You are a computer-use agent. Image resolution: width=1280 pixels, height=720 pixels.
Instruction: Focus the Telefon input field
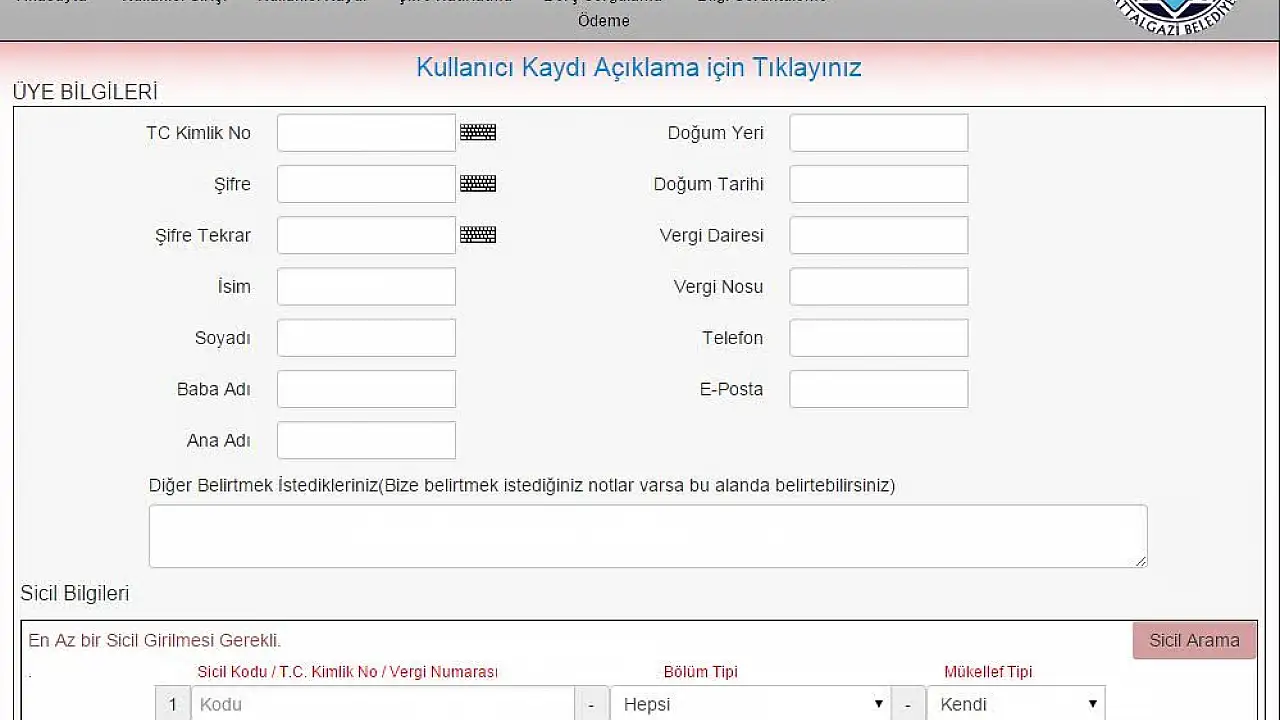879,338
